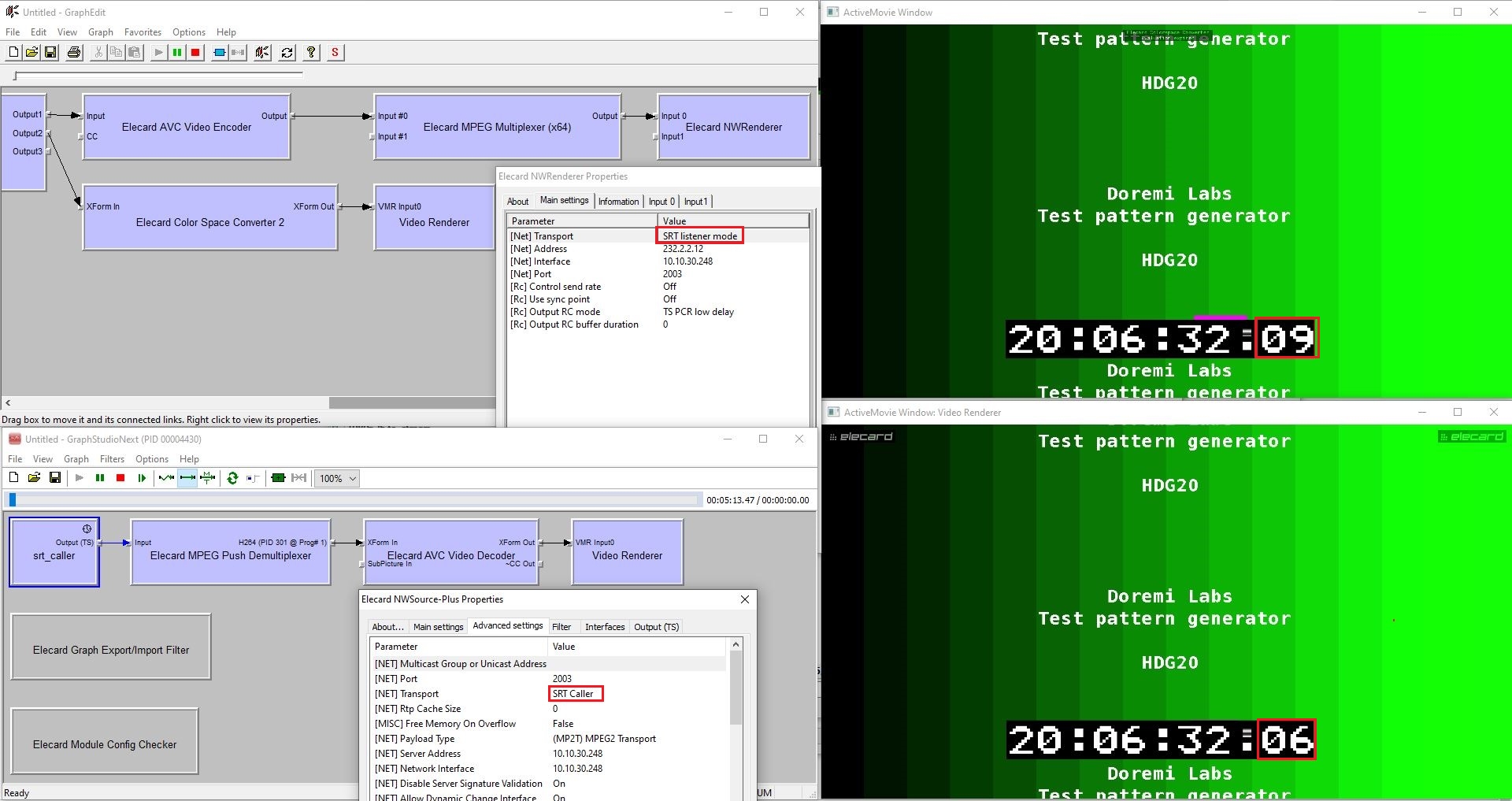Open the Graph menu in GraphEdit

coord(100,32)
